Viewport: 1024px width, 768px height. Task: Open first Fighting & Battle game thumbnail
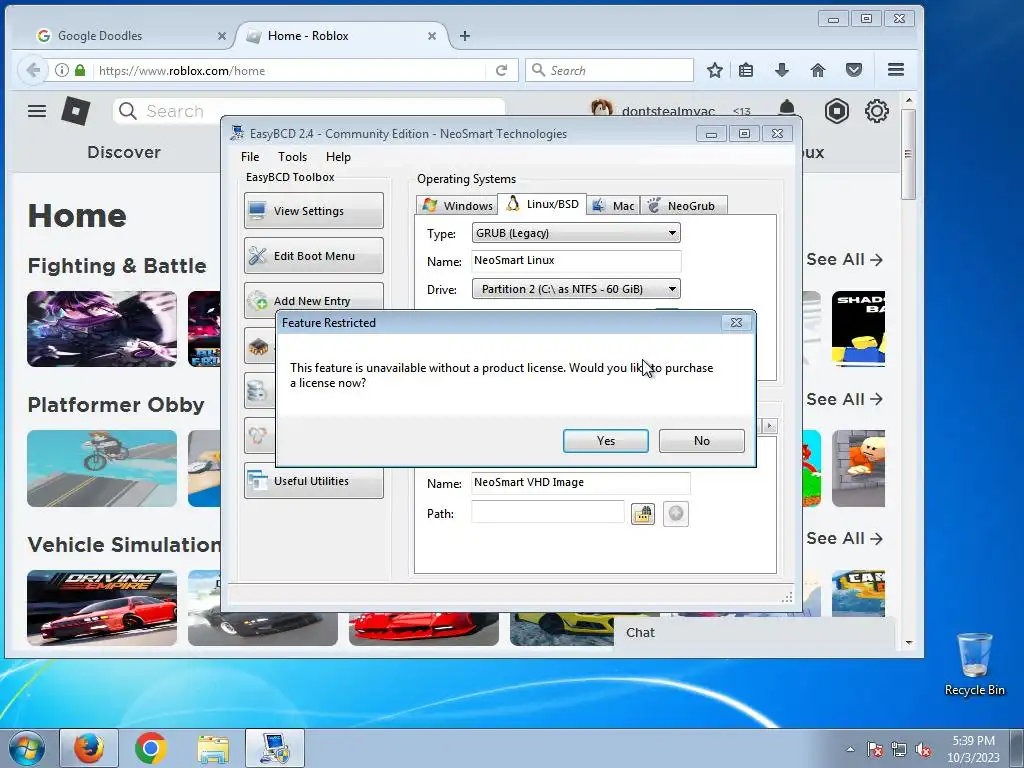tap(102, 329)
